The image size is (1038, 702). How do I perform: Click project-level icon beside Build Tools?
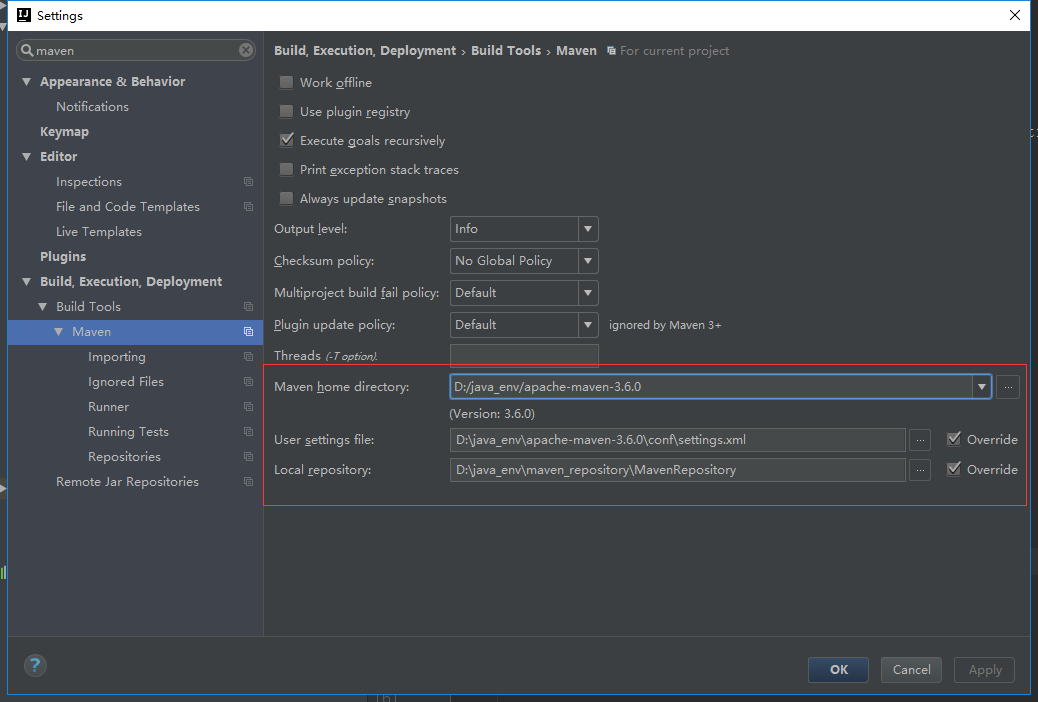click(x=248, y=307)
